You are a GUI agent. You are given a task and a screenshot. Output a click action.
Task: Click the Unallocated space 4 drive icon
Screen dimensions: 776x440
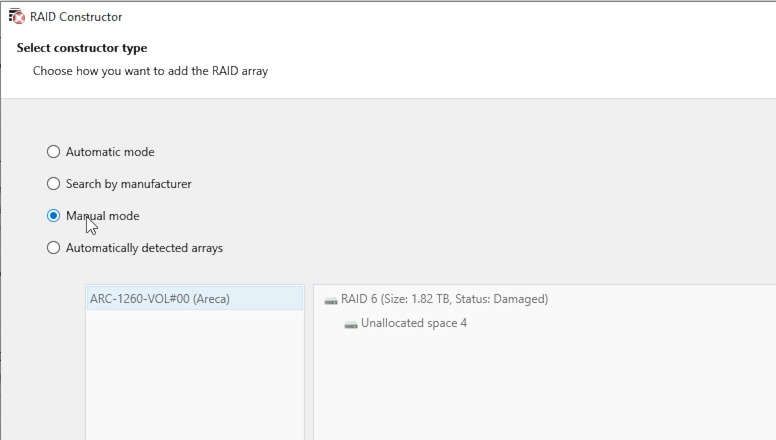pyautogui.click(x=350, y=324)
